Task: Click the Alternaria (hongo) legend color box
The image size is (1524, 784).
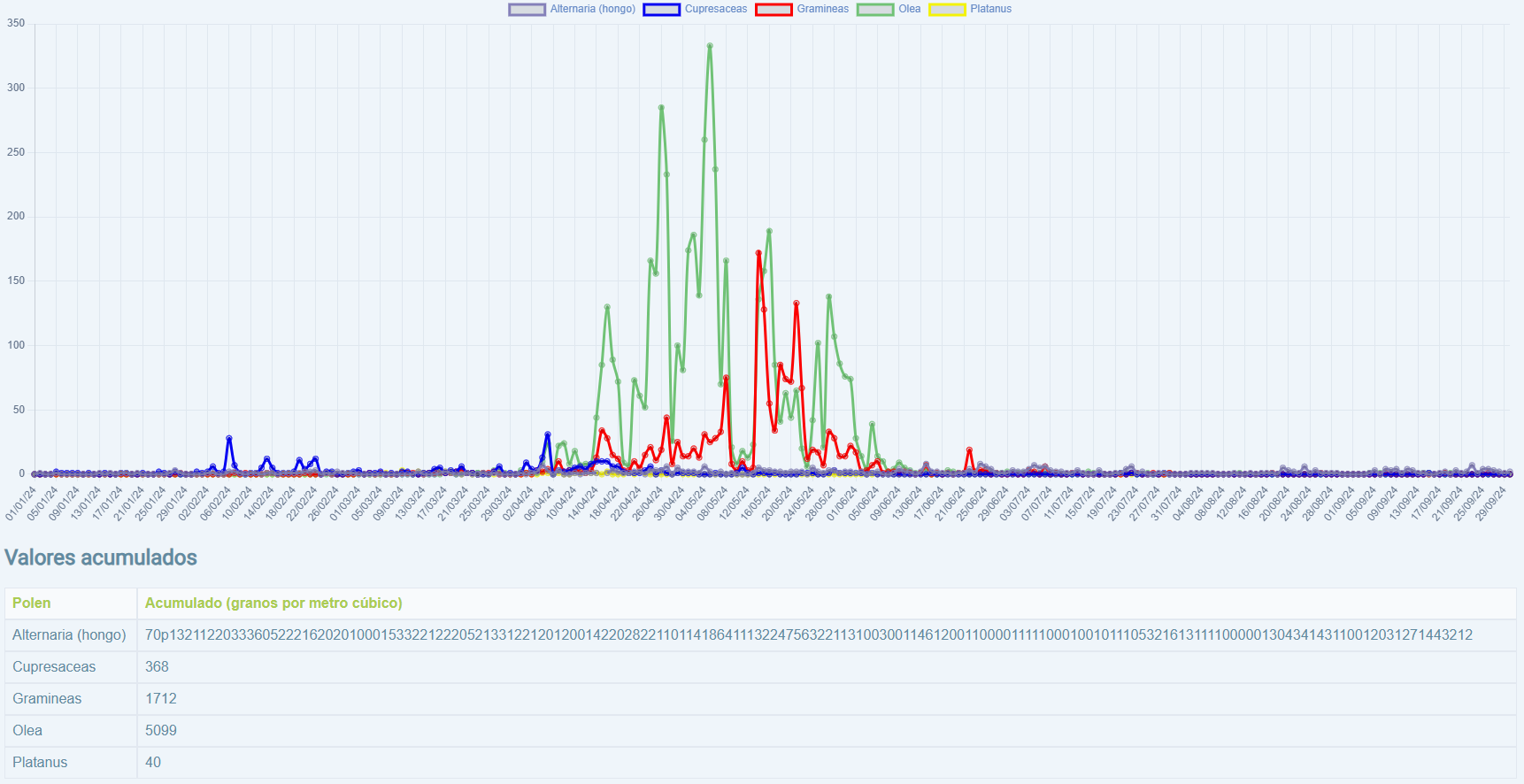Action: pos(527,10)
